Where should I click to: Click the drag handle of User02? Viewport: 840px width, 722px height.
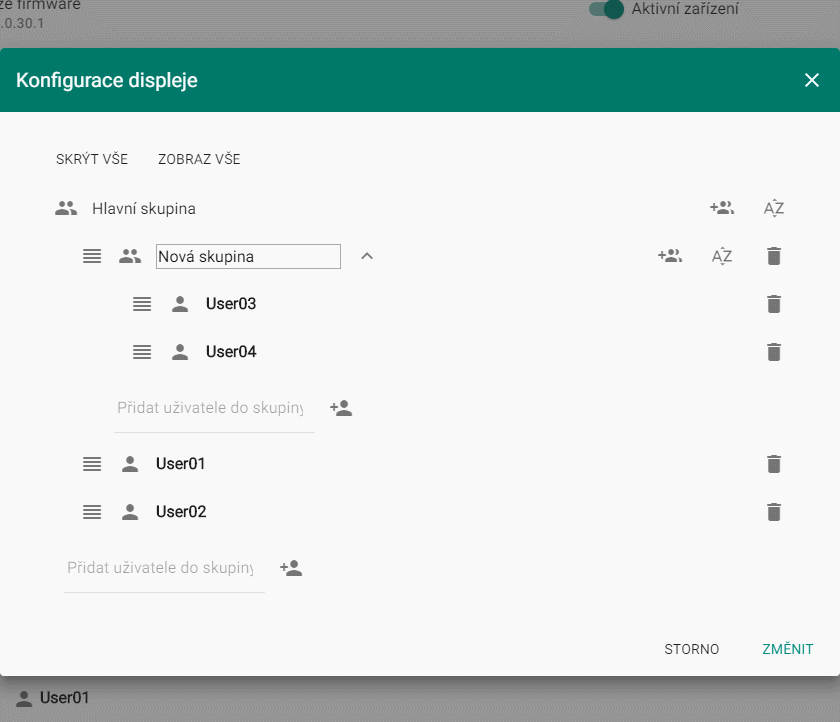92,512
